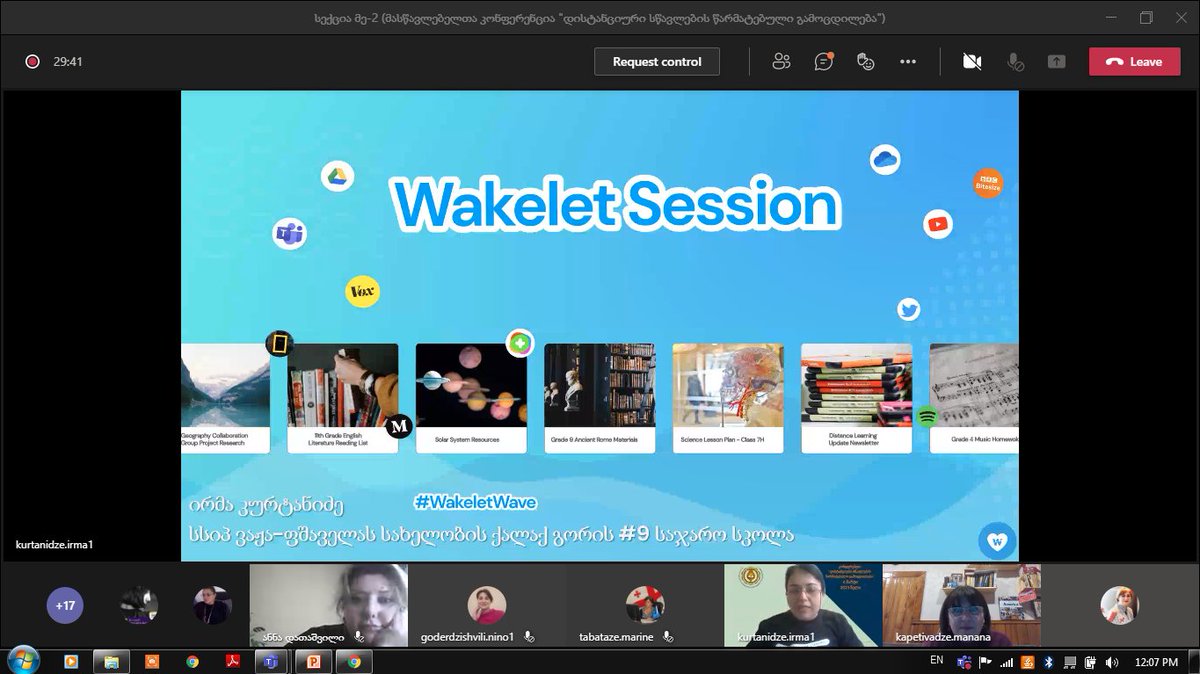The width and height of the screenshot is (1200, 674).
Task: Click the Bluetooth tray icon
Action: click(1049, 661)
